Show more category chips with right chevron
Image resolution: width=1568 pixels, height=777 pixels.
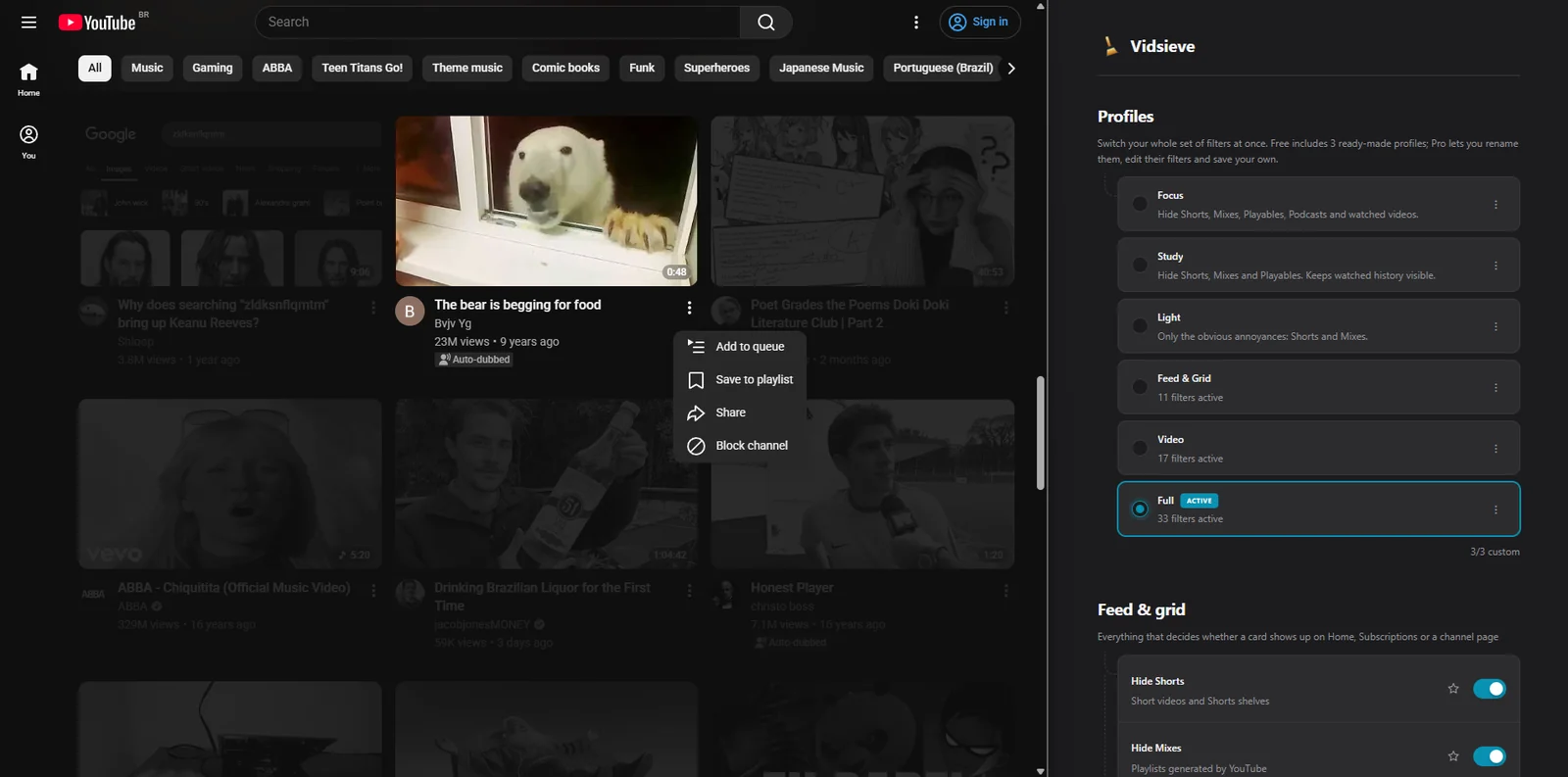click(x=1011, y=68)
